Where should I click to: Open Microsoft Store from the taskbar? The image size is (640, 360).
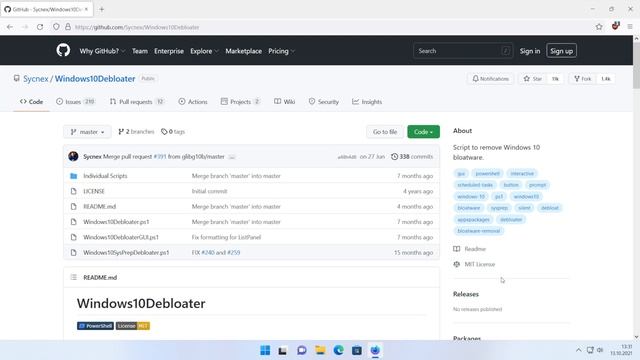(357, 350)
